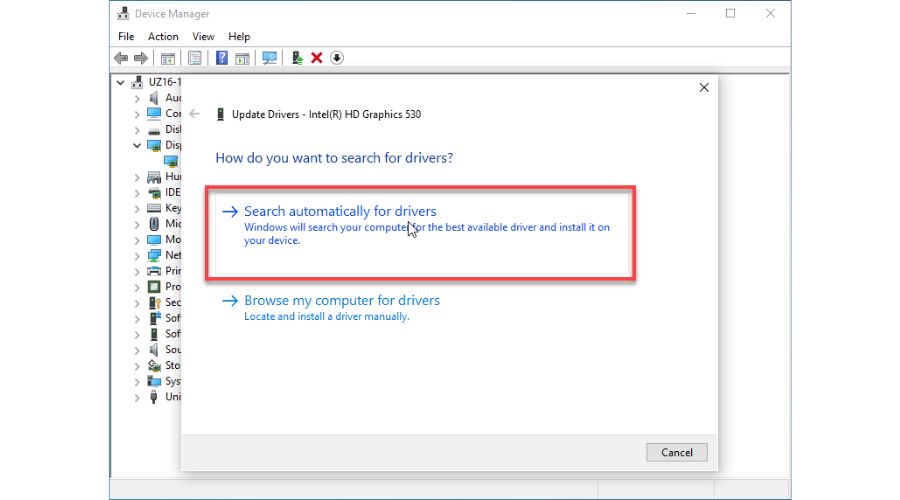Screen dimensions: 900x500
Task: Expand the Keyboards chevron
Action: [x=137, y=208]
